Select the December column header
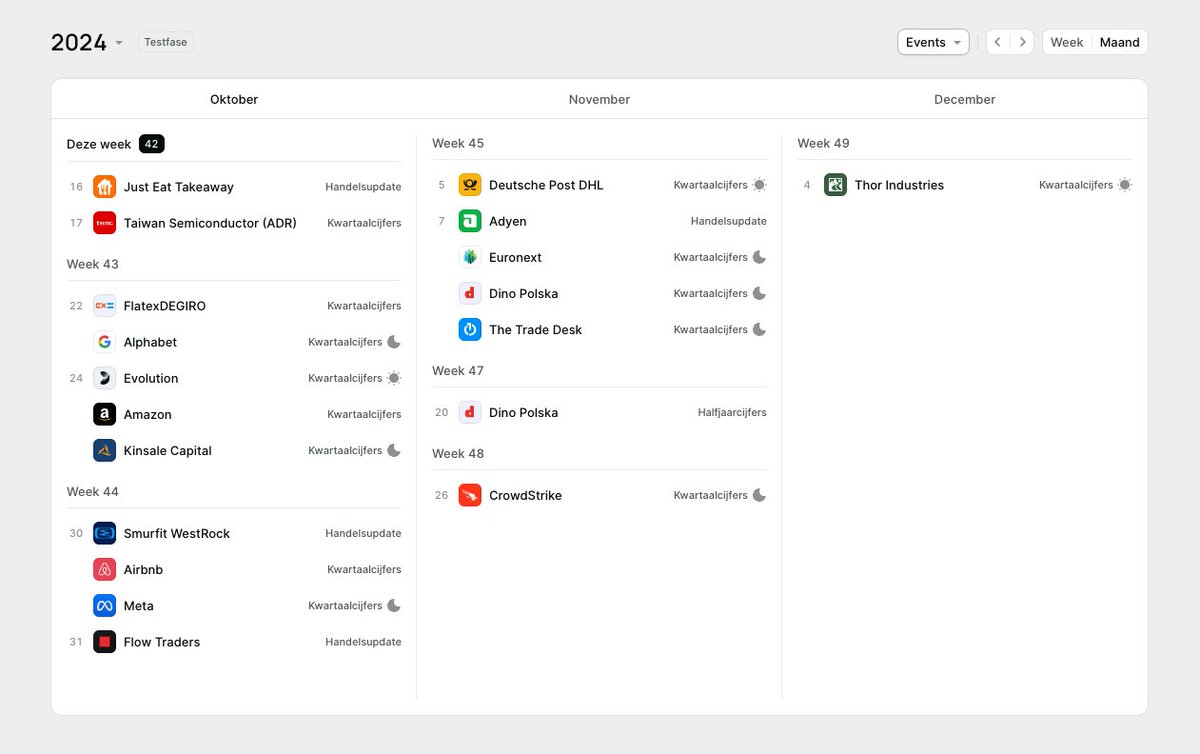 [965, 99]
